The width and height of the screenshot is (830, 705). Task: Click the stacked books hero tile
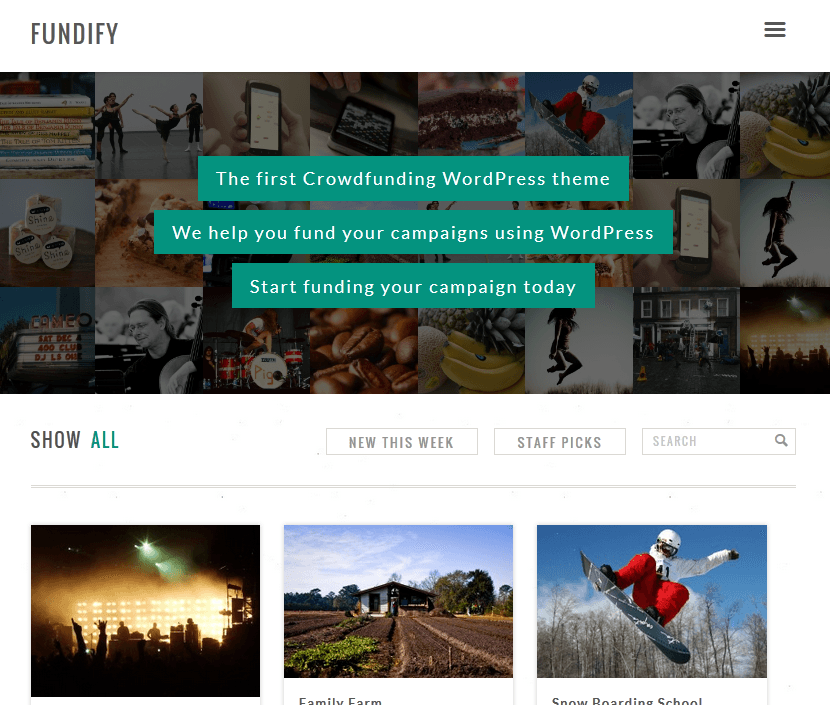click(x=48, y=125)
